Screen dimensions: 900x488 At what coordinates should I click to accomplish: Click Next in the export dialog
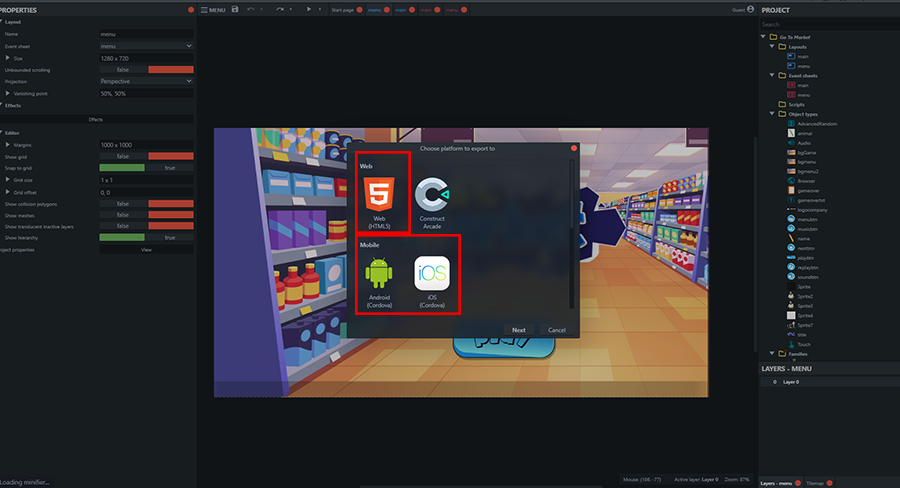coord(518,330)
